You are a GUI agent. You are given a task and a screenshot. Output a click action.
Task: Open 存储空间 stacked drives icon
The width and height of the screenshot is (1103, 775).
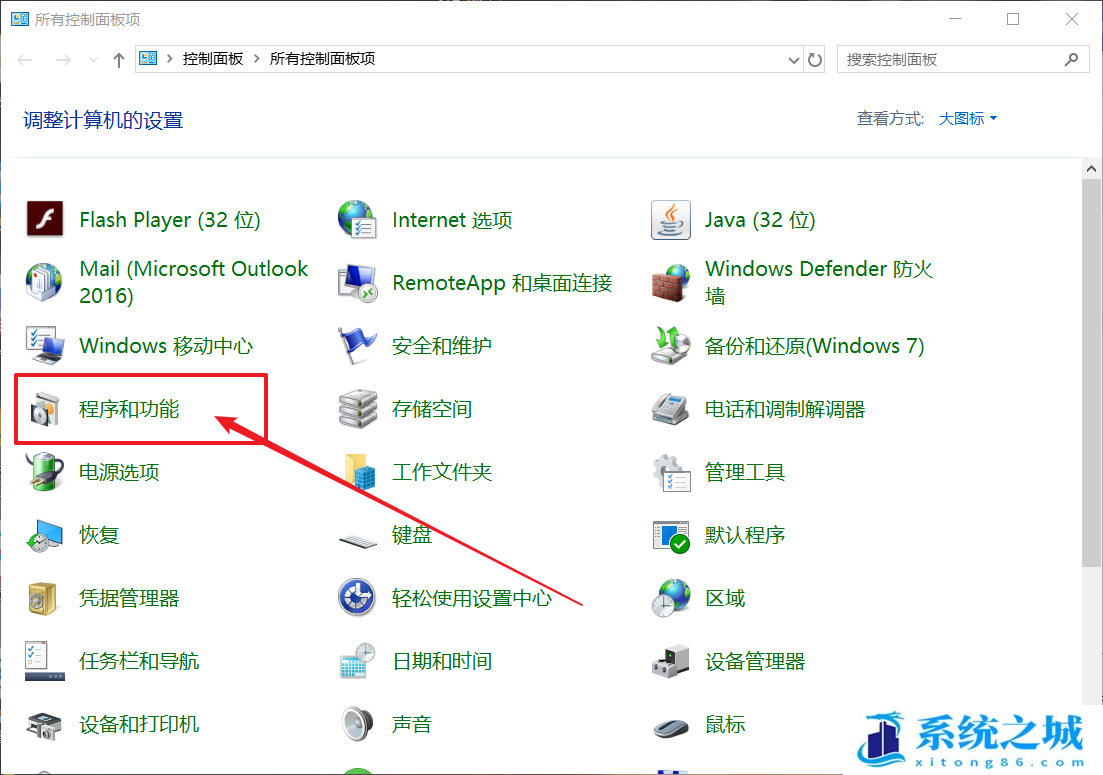[357, 409]
